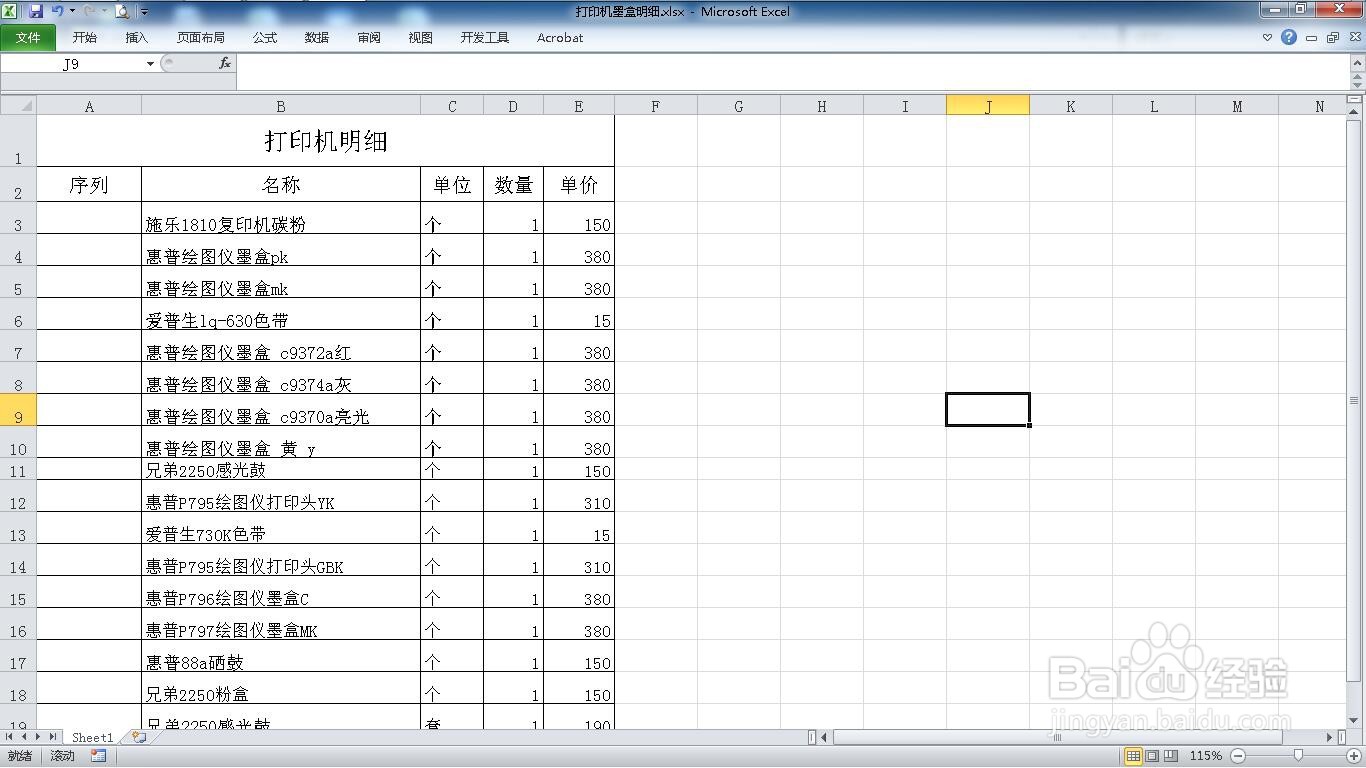Click the title cell 打印机明细
This screenshot has height=768, width=1366.
coord(325,141)
